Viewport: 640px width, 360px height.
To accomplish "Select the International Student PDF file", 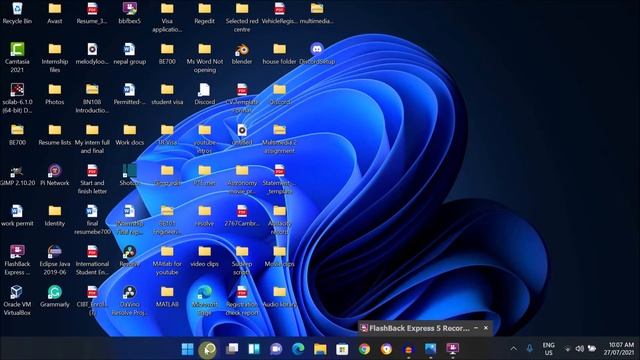I will pos(92,260).
